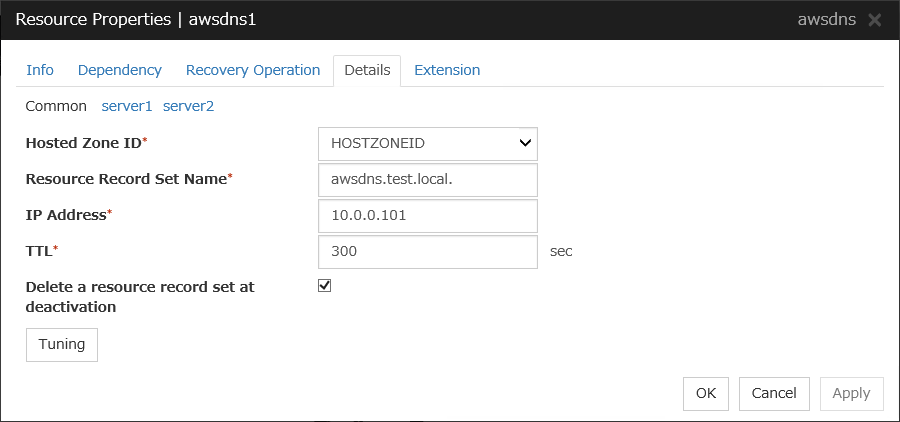900x422 pixels.
Task: Focus the IP Address input field
Action: pos(427,216)
